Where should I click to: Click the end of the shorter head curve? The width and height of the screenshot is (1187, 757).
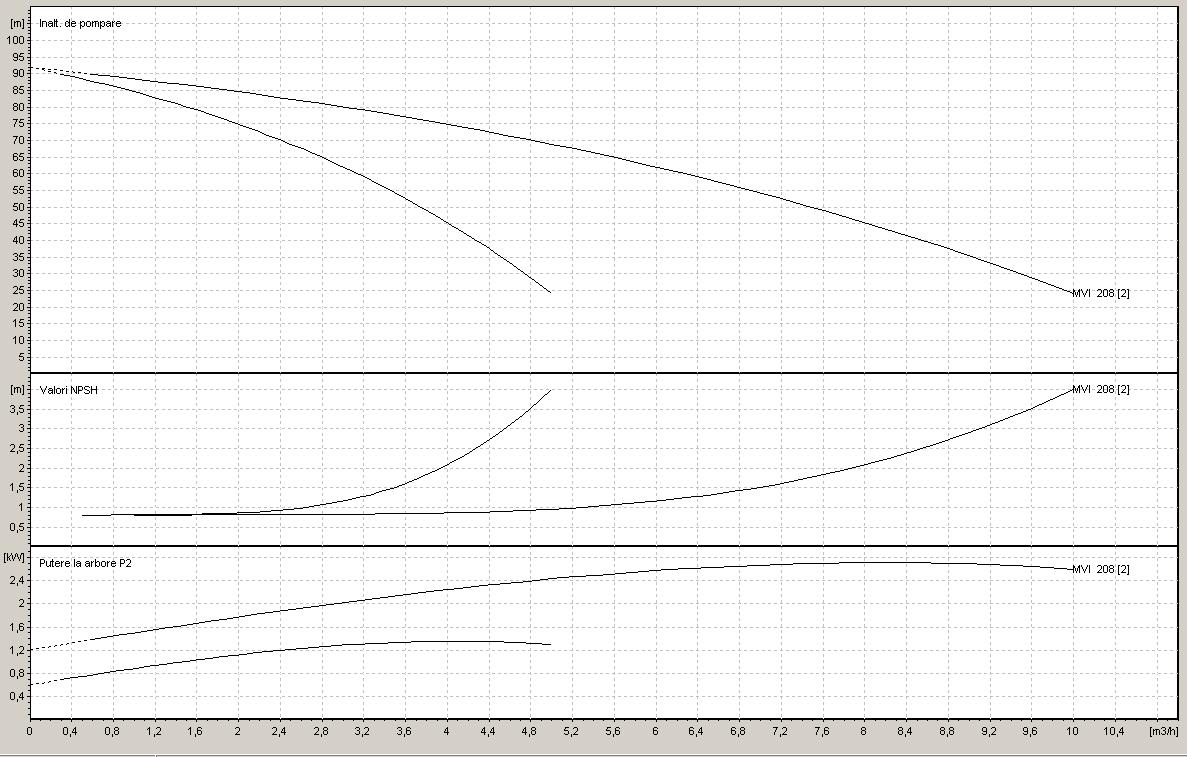(550, 292)
